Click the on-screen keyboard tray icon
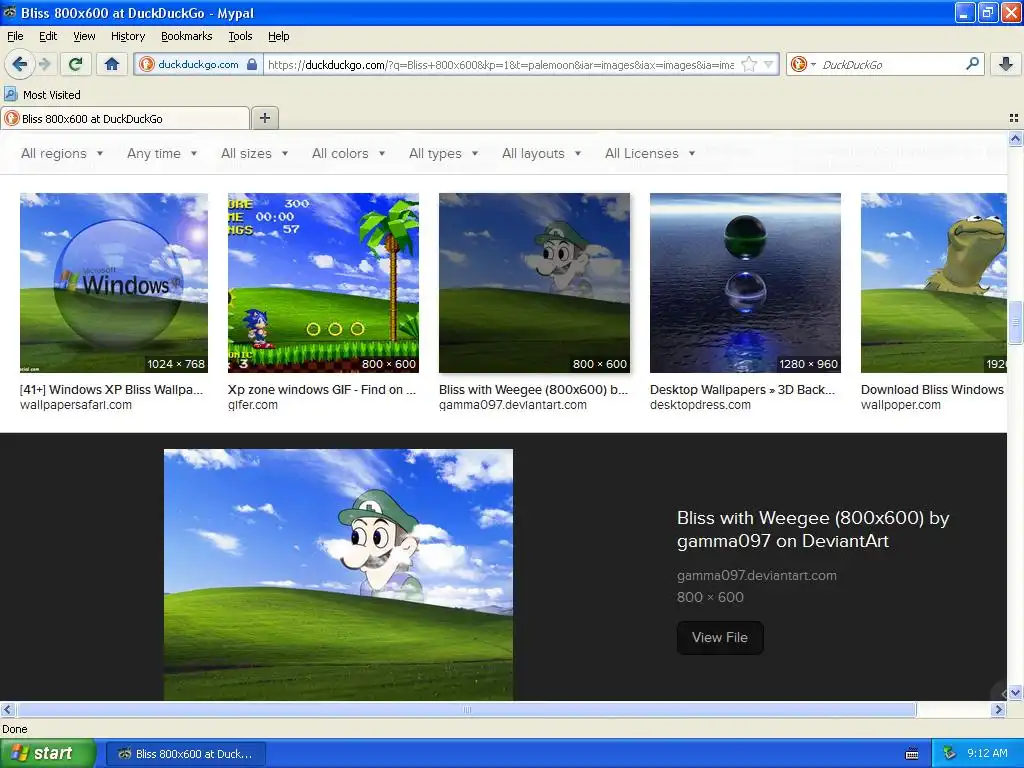 912,754
